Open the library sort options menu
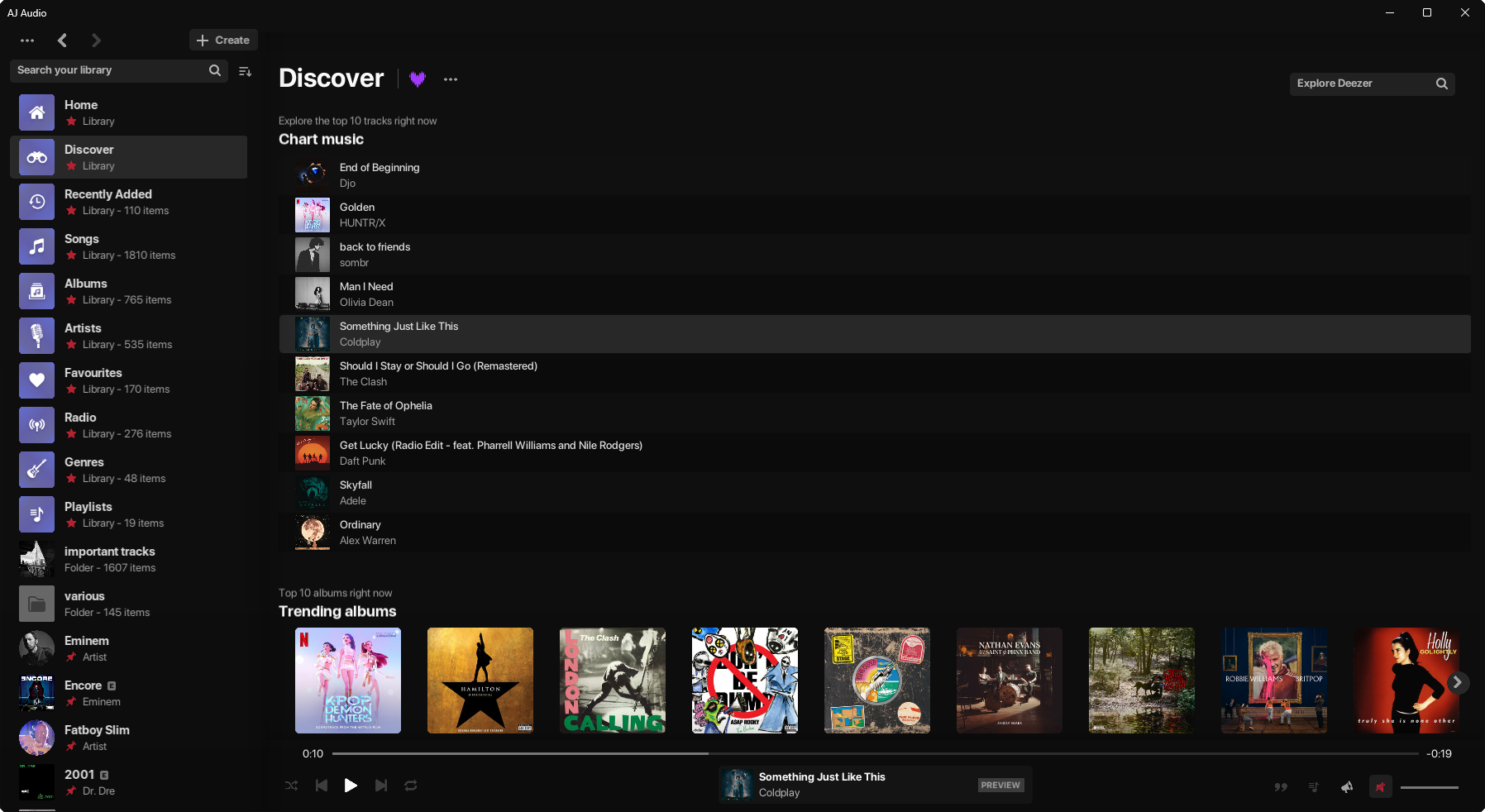 pyautogui.click(x=245, y=71)
